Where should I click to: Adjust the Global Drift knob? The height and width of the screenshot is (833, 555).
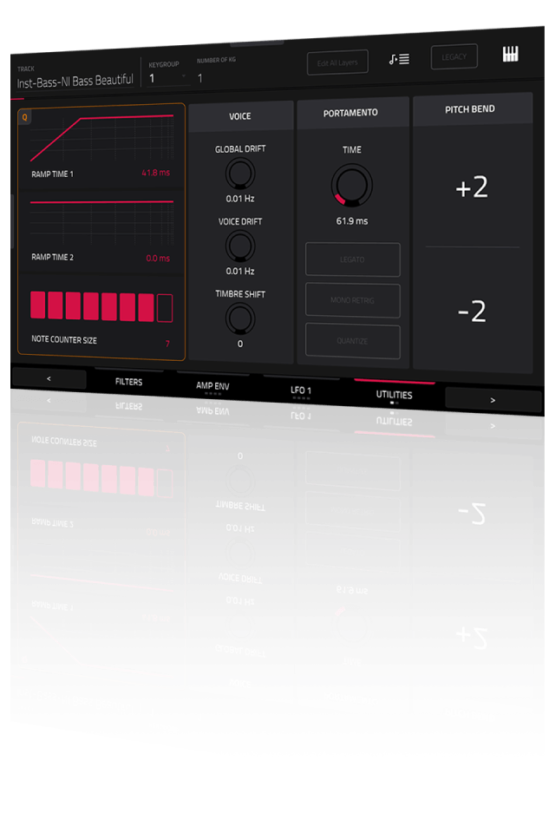point(240,174)
